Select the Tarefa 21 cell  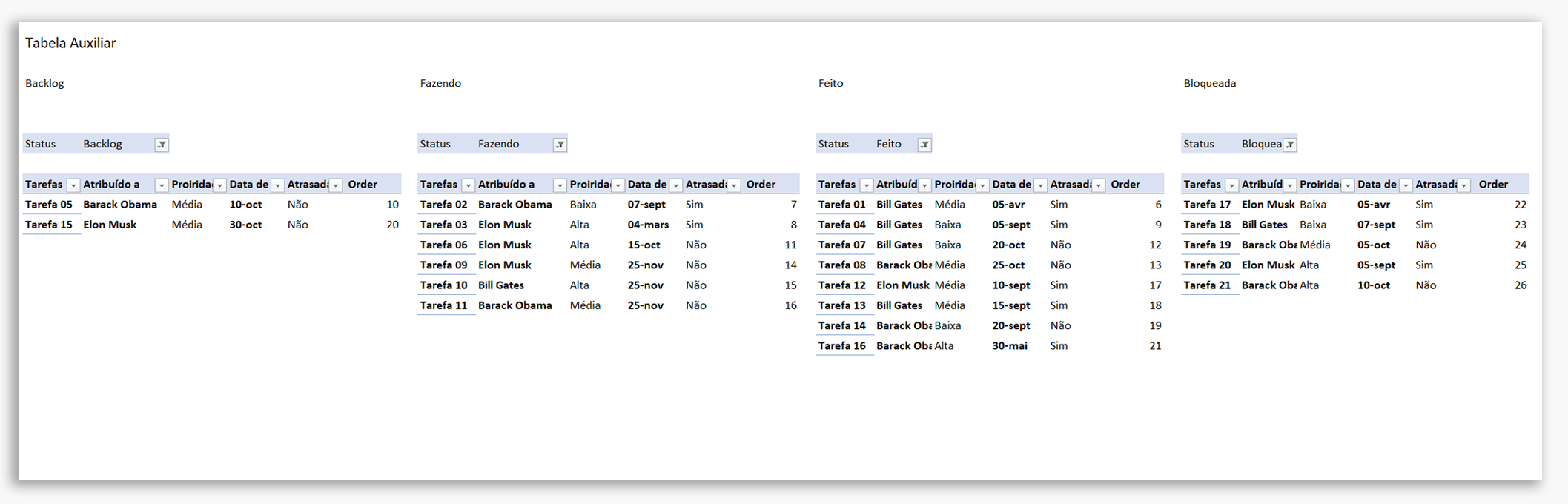pyautogui.click(x=1207, y=285)
